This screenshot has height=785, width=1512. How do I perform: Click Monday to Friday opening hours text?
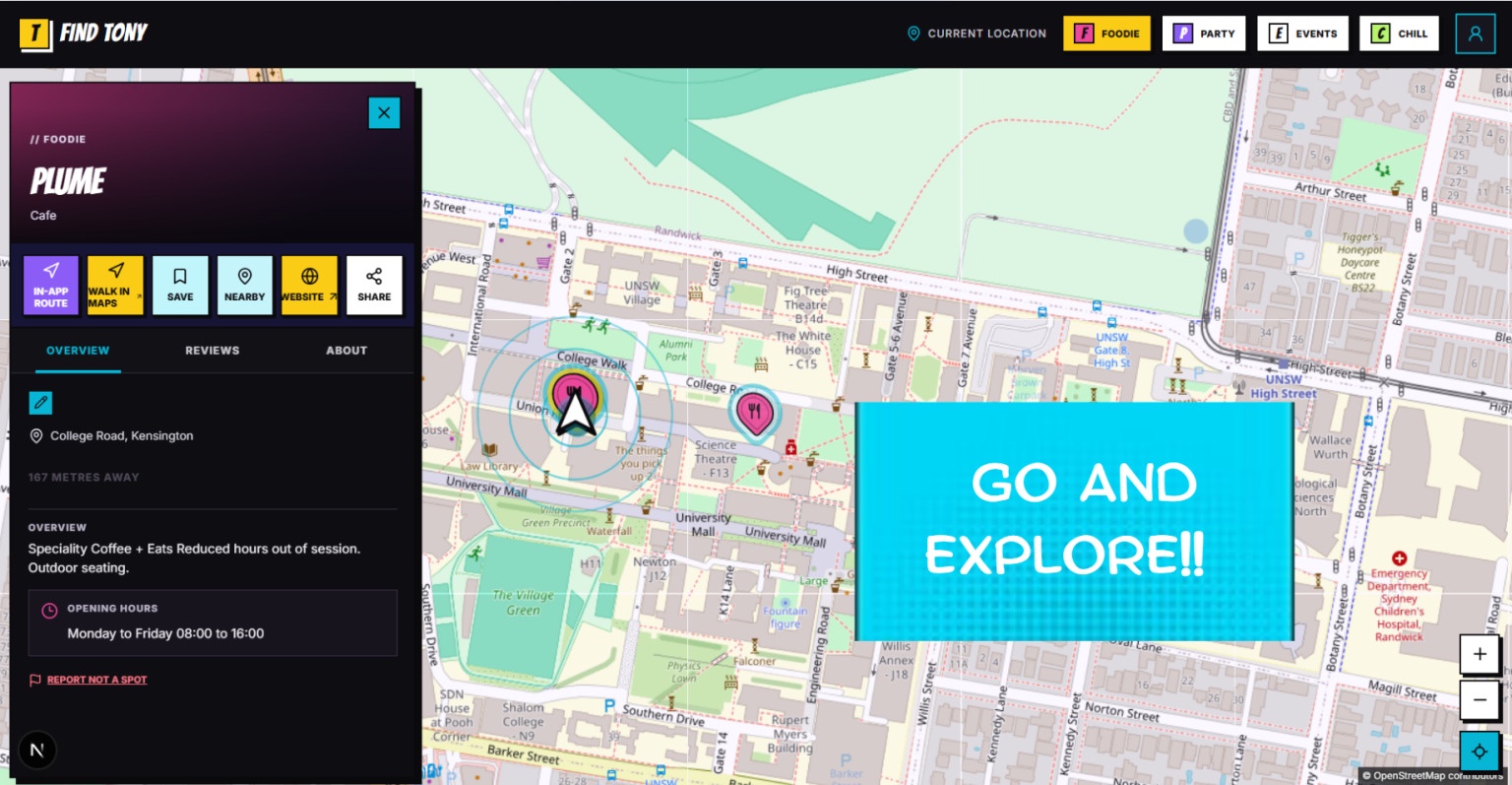(165, 633)
